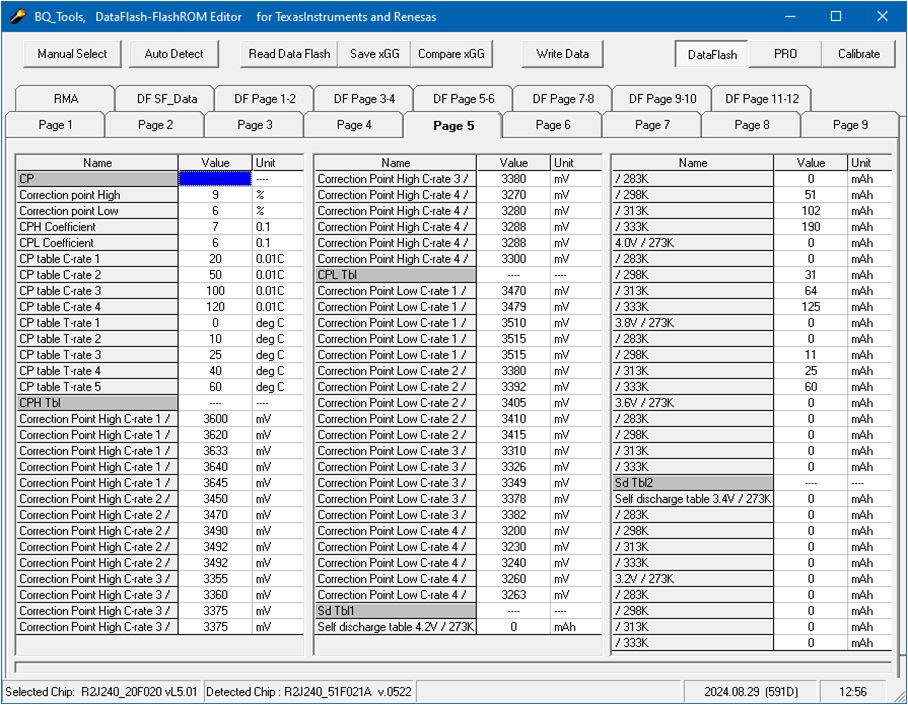Click the date 2024.08.29 status field
Image resolution: width=908 pixels, height=705 pixels.
750,691
